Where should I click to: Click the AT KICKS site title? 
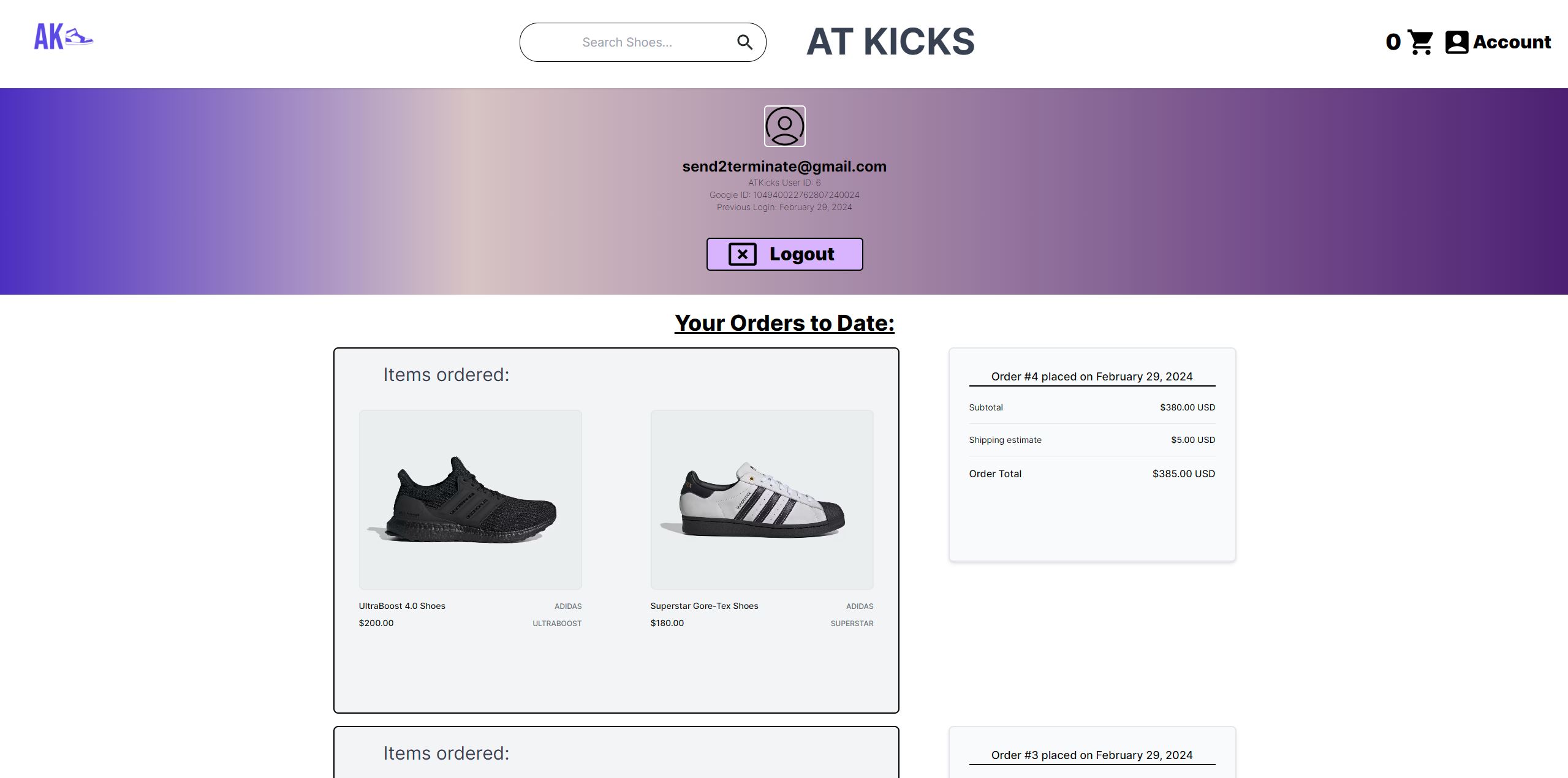tap(890, 42)
